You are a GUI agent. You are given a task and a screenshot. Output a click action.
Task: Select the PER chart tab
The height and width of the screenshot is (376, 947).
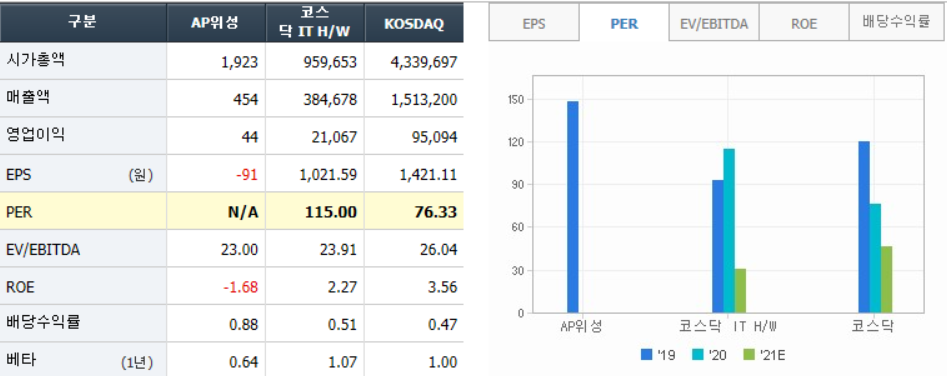(624, 24)
